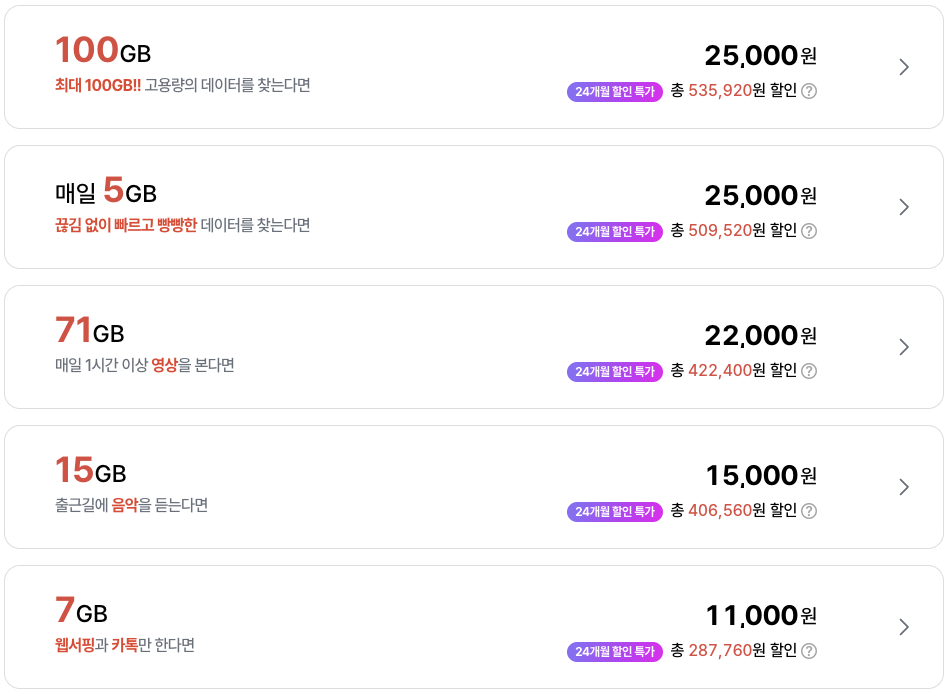Screen dimensions: 950x695
Task: Open the discount tooltip for 매일 5GB plan
Action: pos(809,231)
